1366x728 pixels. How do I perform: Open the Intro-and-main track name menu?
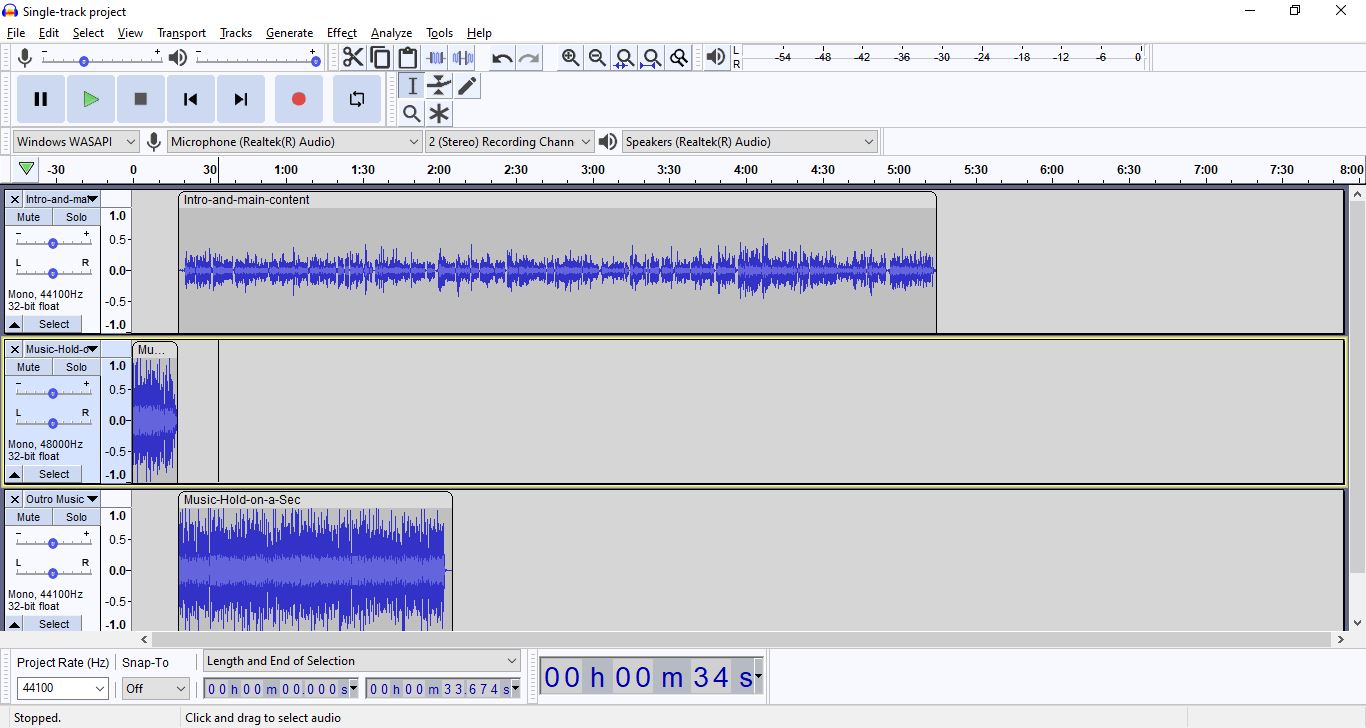click(62, 199)
